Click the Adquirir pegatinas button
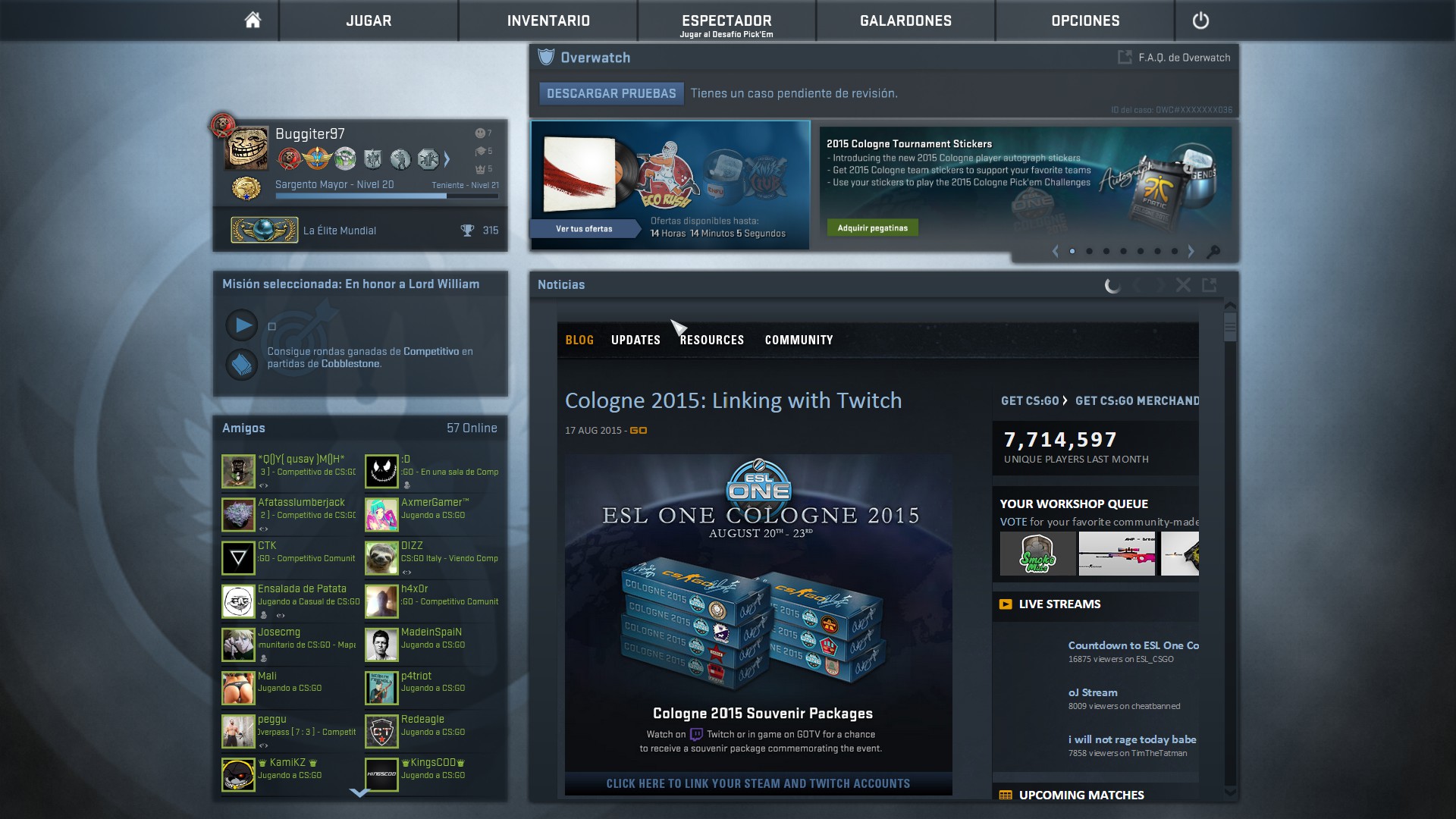This screenshot has width=1456, height=819. [872, 227]
